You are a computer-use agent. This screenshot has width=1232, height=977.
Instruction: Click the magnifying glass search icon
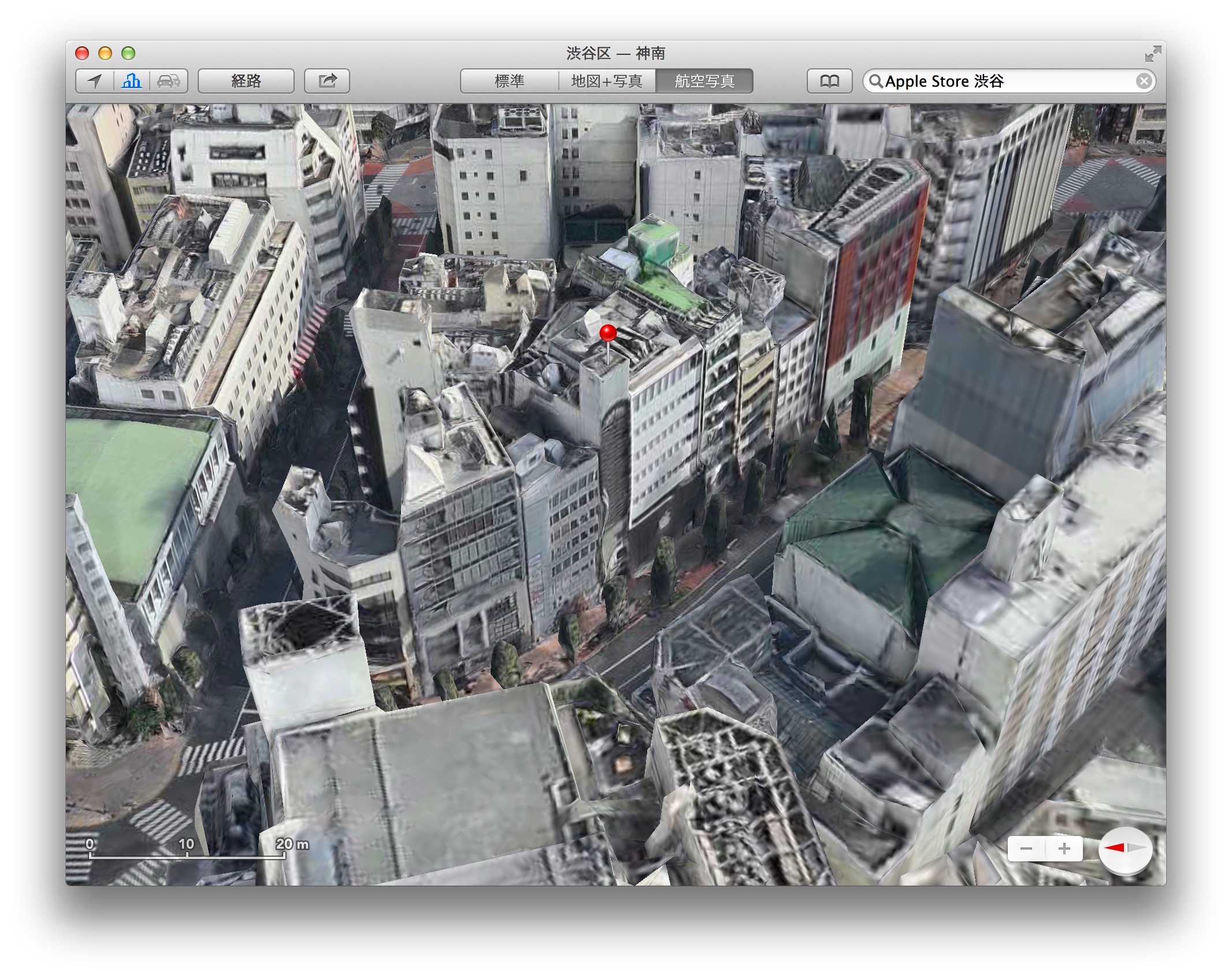coord(875,82)
